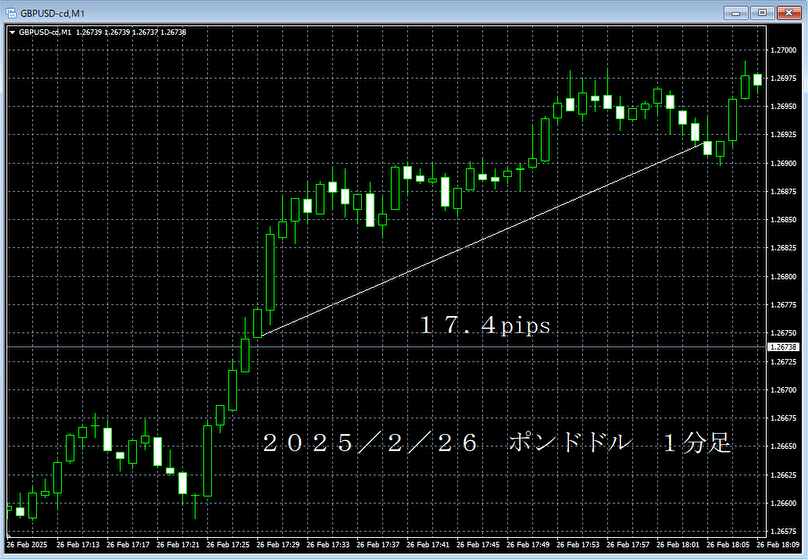This screenshot has height=560, width=808.
Task: Click the 26 Feb 17:41 time label
Action: pyautogui.click(x=428, y=545)
